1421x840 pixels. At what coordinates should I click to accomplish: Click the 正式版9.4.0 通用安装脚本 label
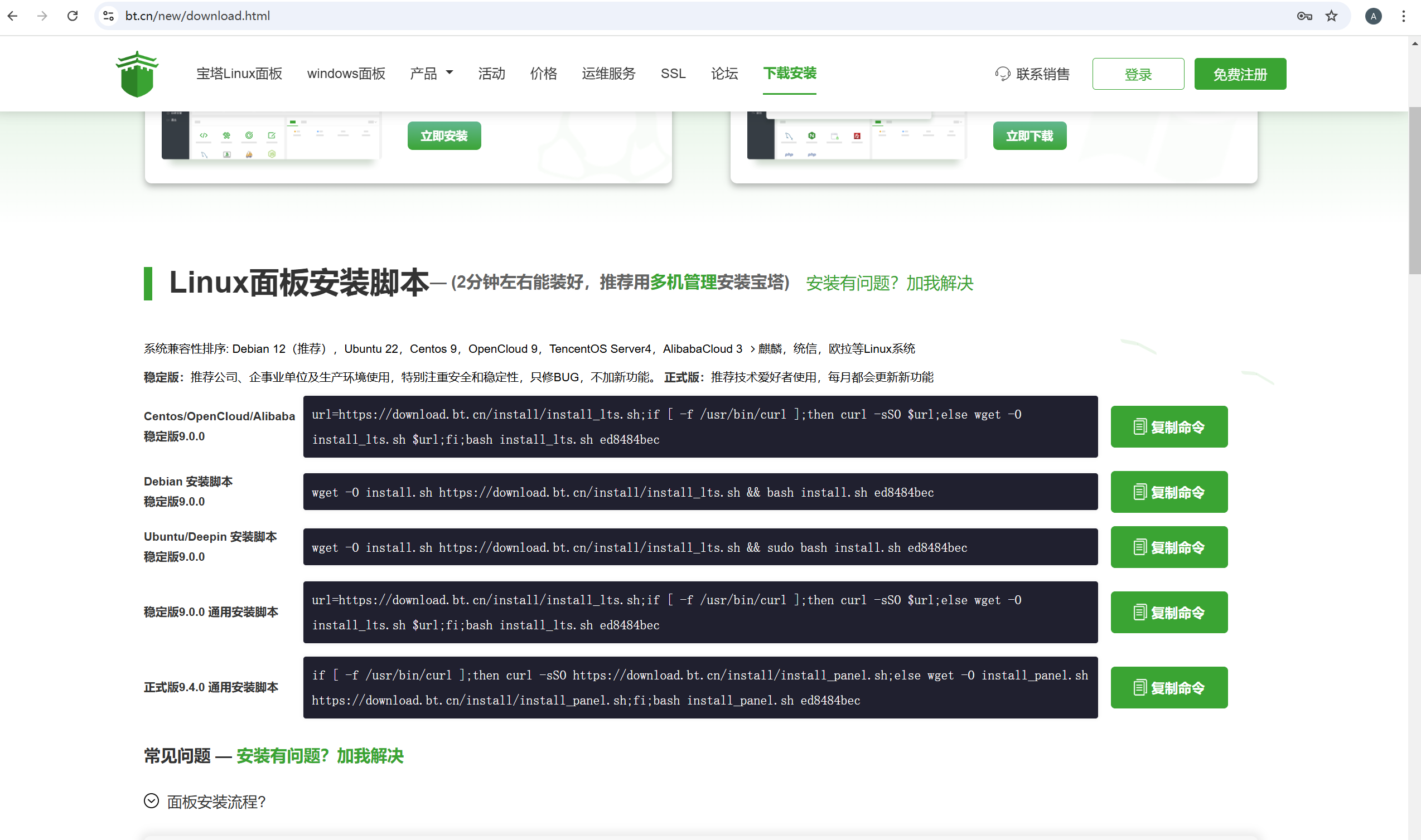tap(211, 687)
